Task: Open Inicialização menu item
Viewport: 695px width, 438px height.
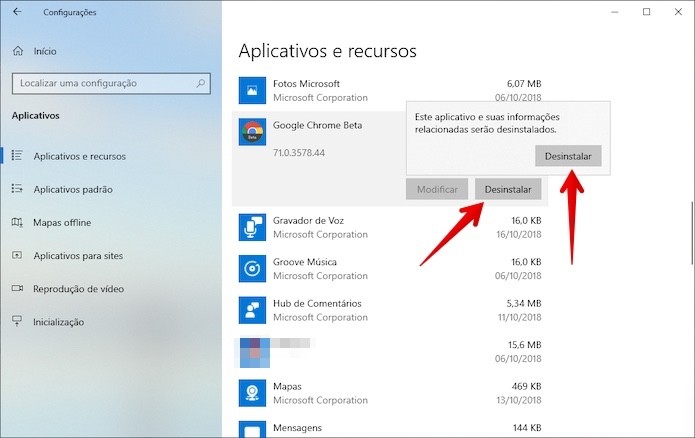Action: click(59, 322)
